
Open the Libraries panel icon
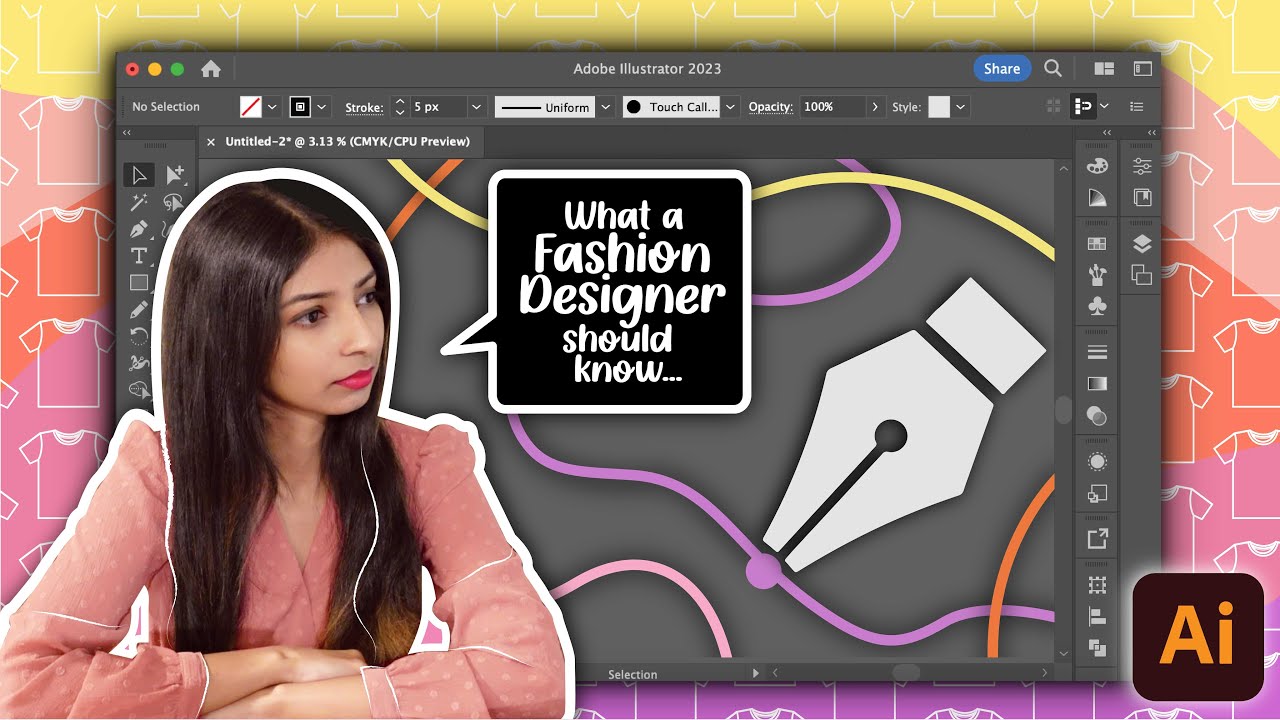click(x=1142, y=198)
